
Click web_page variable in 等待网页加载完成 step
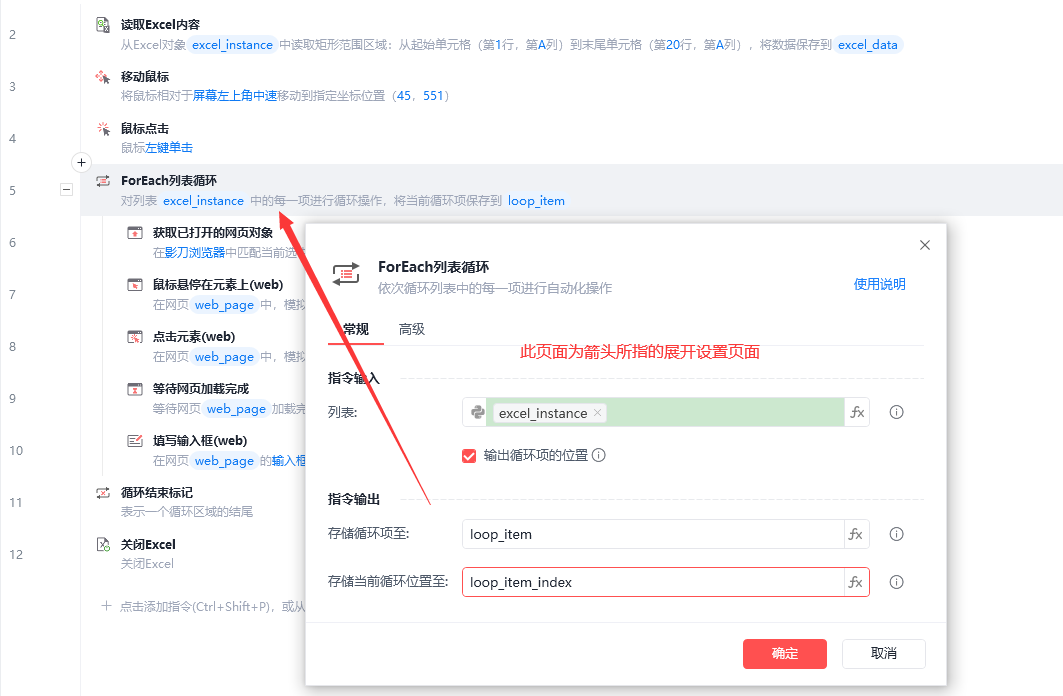tap(237, 409)
